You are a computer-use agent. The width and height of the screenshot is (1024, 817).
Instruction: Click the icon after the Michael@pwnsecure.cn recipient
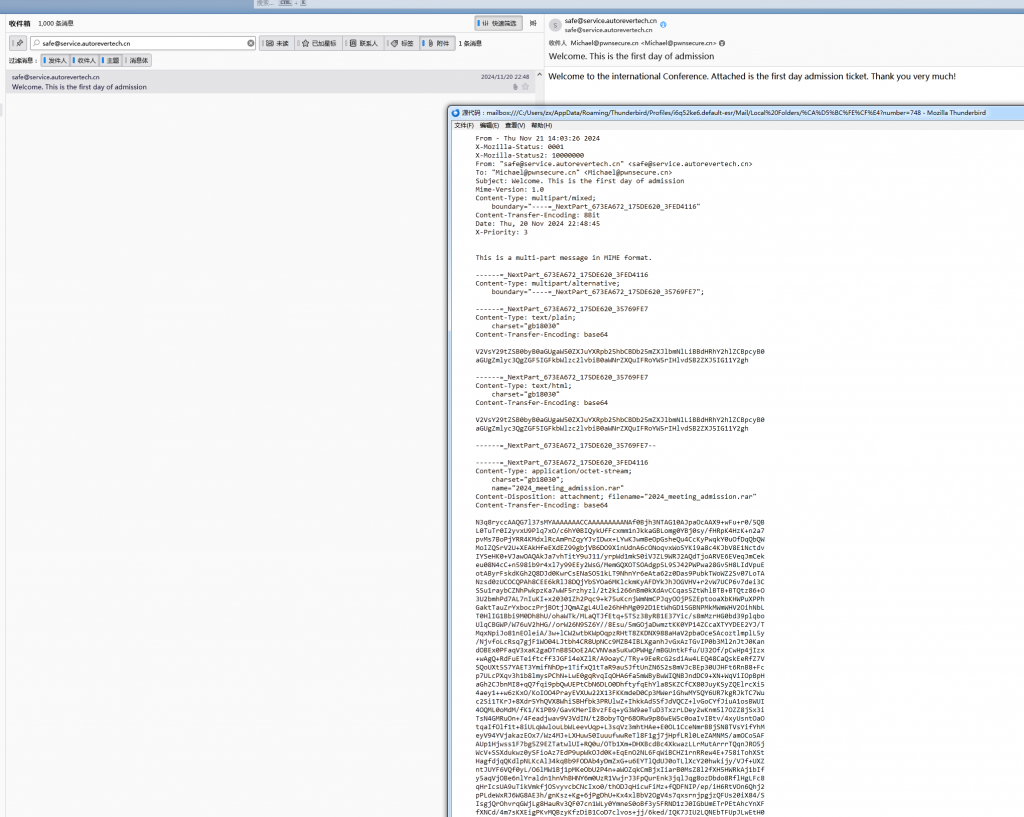tap(722, 43)
